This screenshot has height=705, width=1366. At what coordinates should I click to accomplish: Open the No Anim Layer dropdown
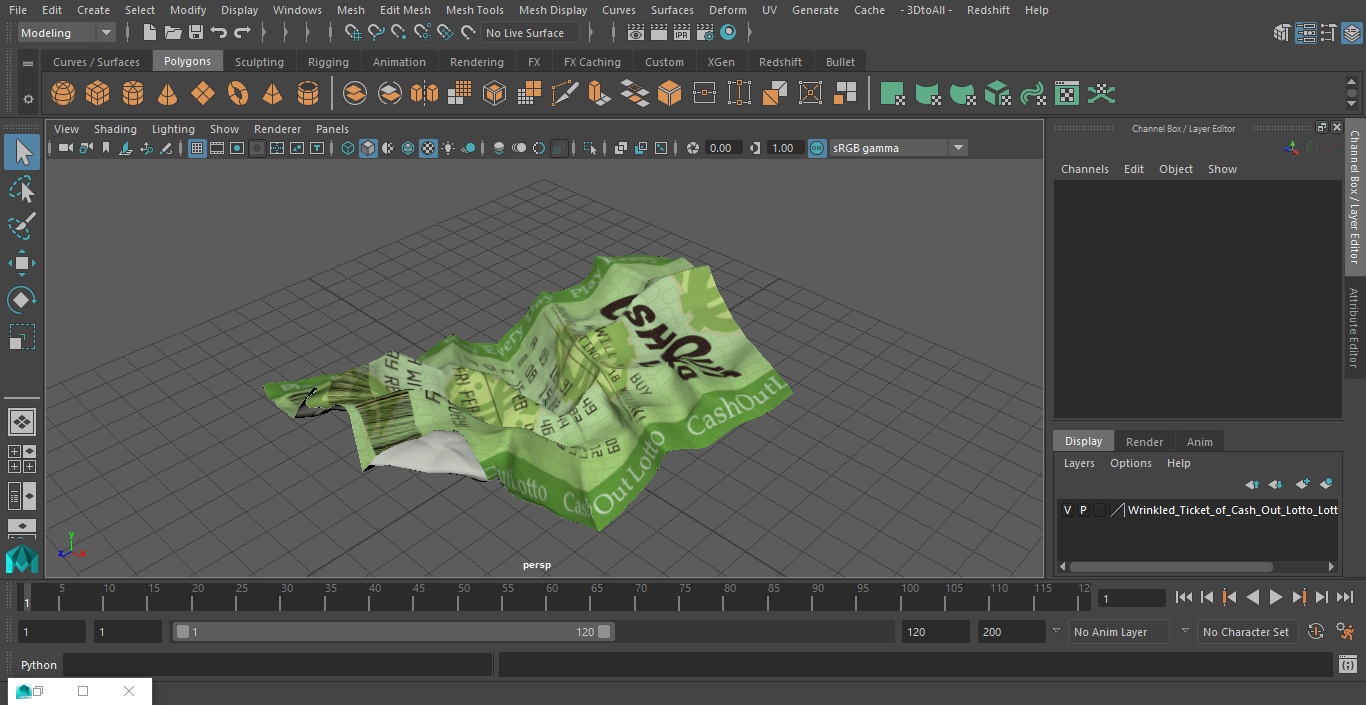click(x=1119, y=632)
